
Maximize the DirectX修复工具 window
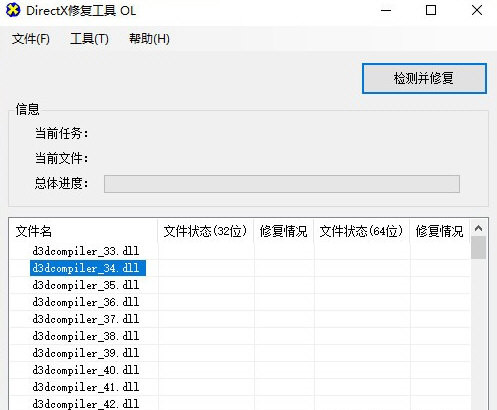click(431, 10)
